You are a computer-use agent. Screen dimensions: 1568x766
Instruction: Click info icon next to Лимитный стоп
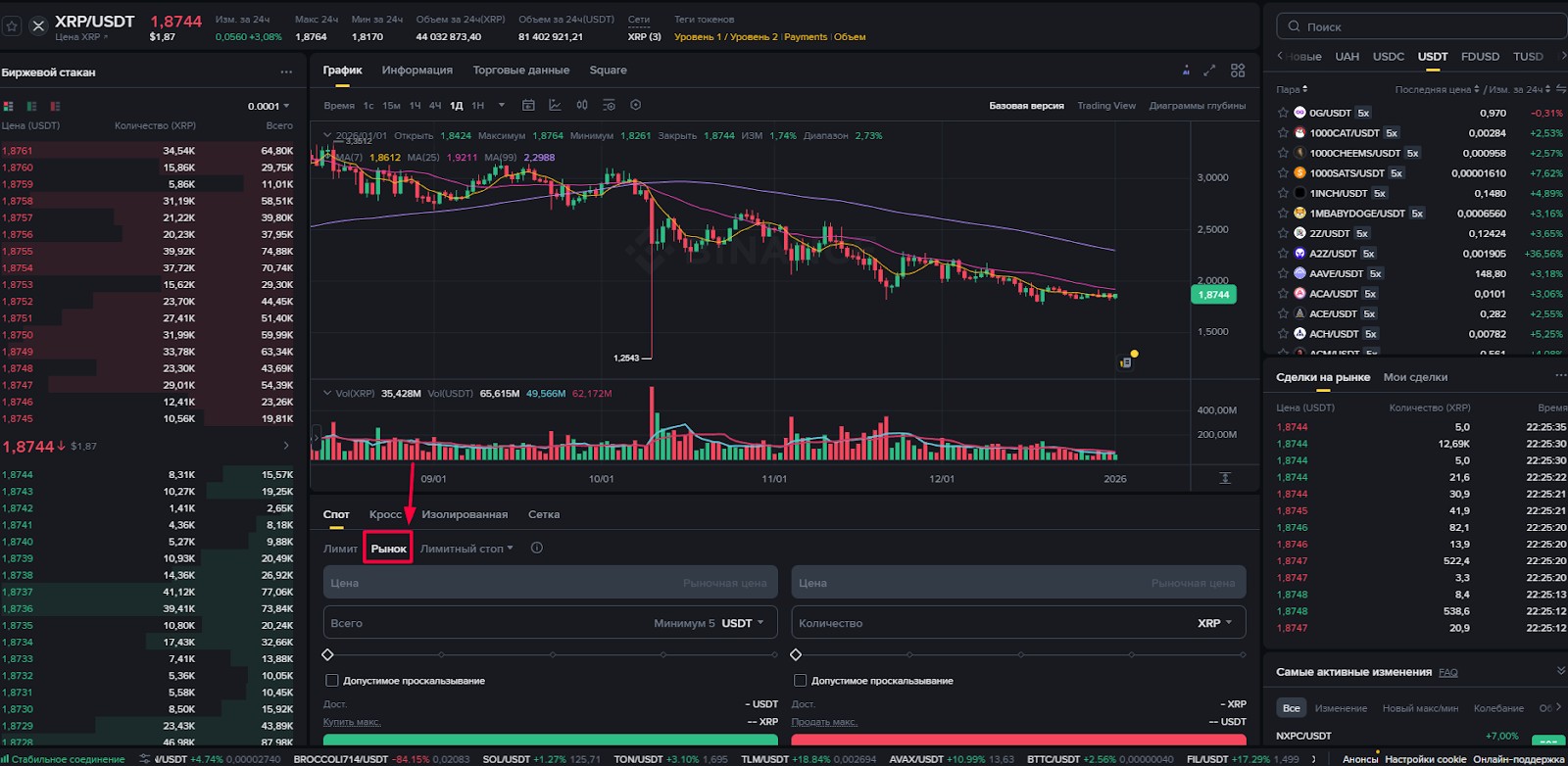(x=536, y=548)
